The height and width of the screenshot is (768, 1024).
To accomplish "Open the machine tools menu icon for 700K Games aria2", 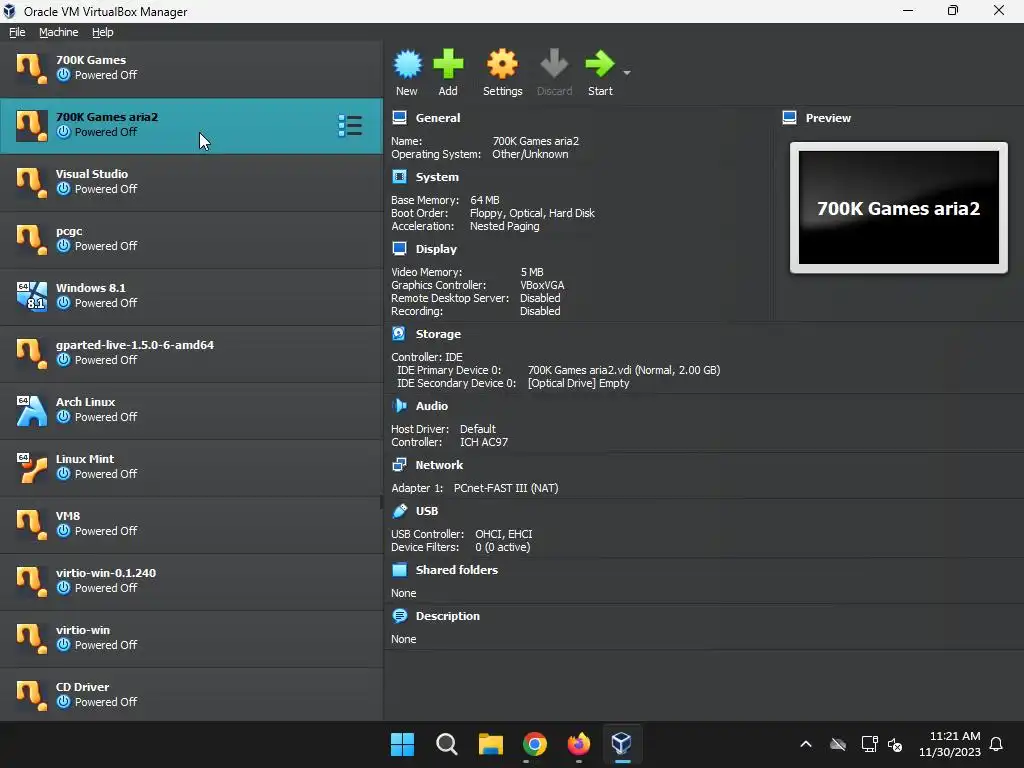I will tap(350, 125).
